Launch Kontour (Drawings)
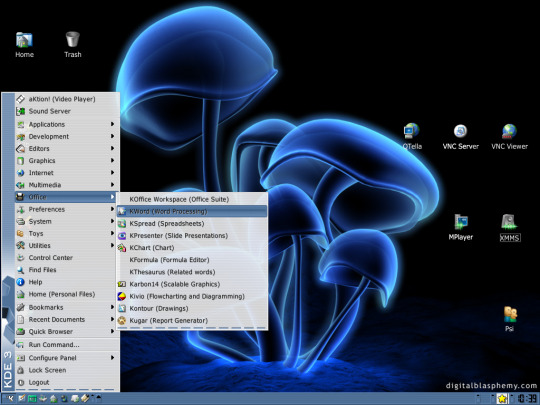Image resolution: width=540 pixels, height=405 pixels. [192, 308]
